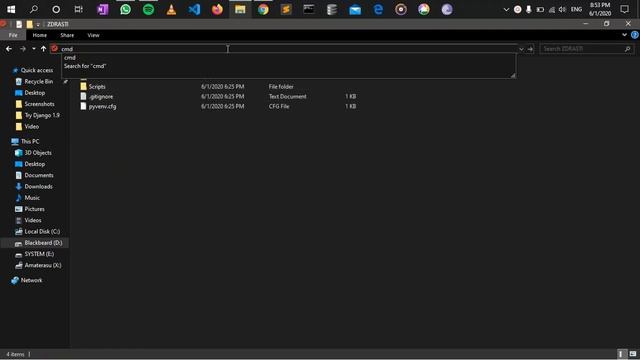The image size is (640, 360).
Task: Open address bar history dropdown
Action: pyautogui.click(x=521, y=49)
